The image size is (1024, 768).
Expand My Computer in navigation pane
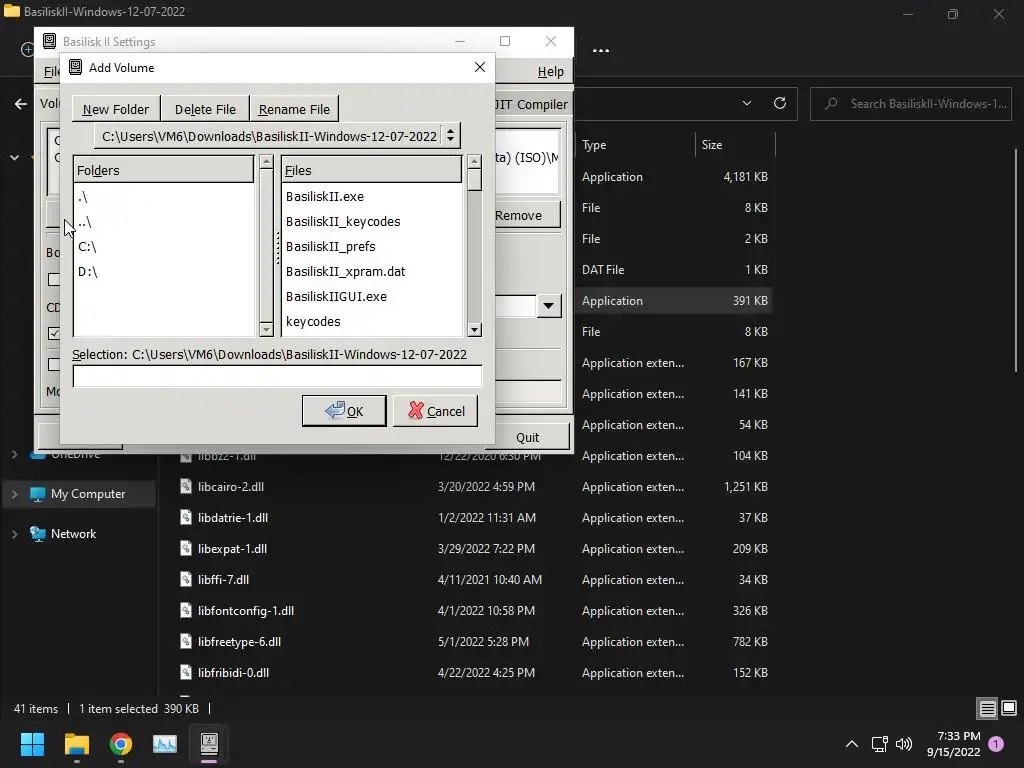(x=14, y=494)
